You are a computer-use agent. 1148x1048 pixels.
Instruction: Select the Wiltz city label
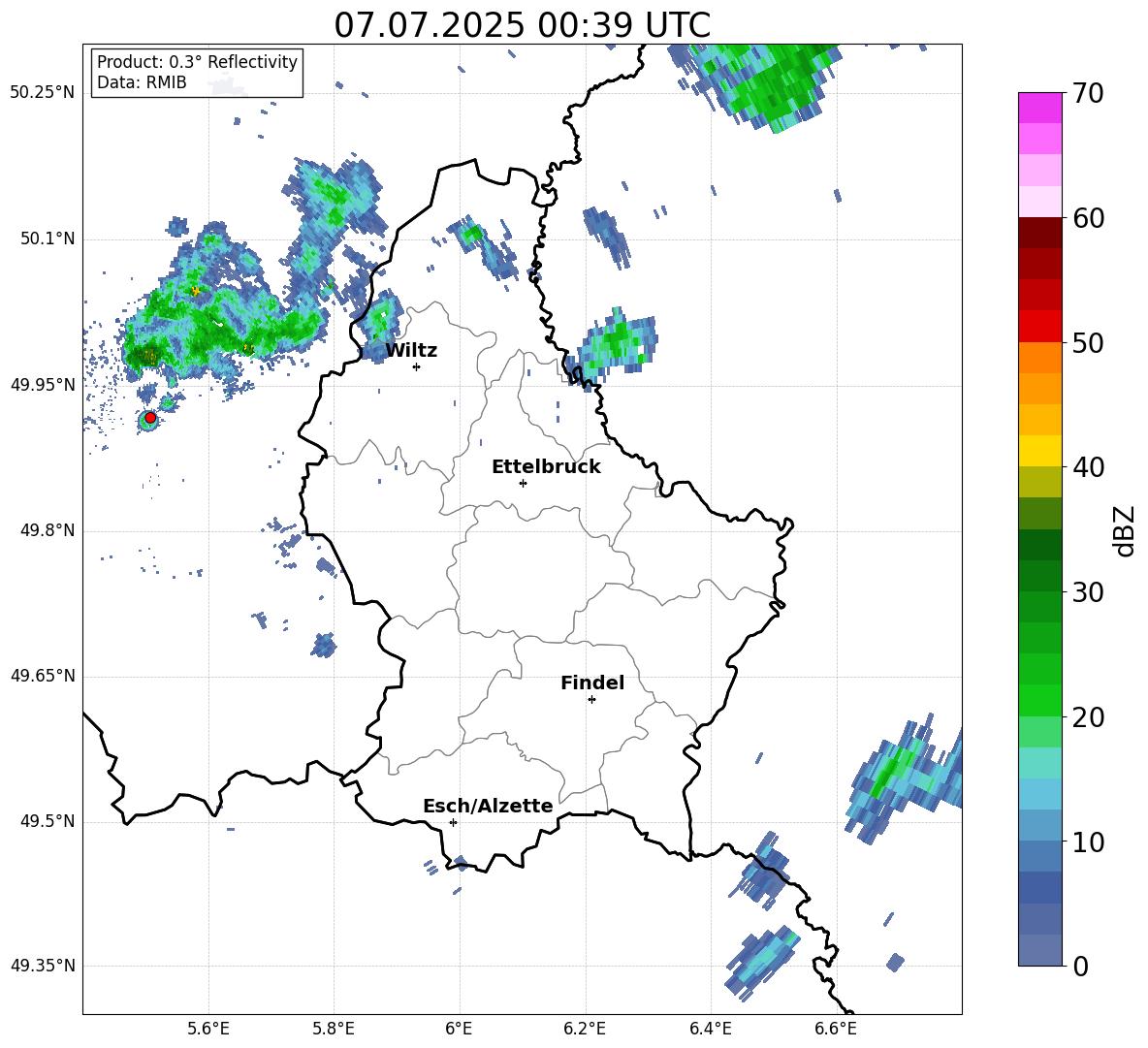pyautogui.click(x=411, y=351)
